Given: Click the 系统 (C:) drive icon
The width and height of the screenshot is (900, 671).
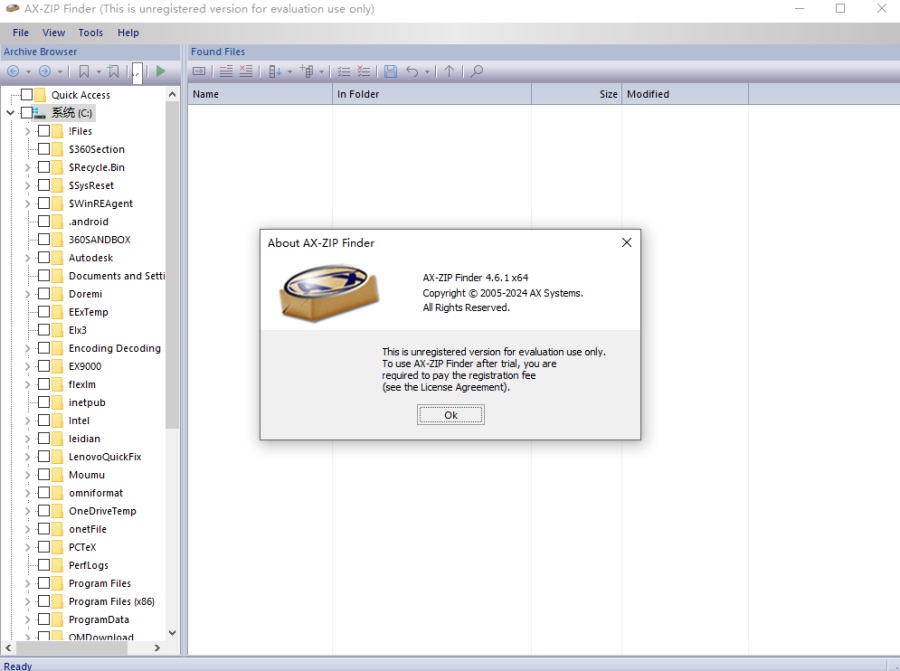Looking at the screenshot, I should tap(40, 113).
